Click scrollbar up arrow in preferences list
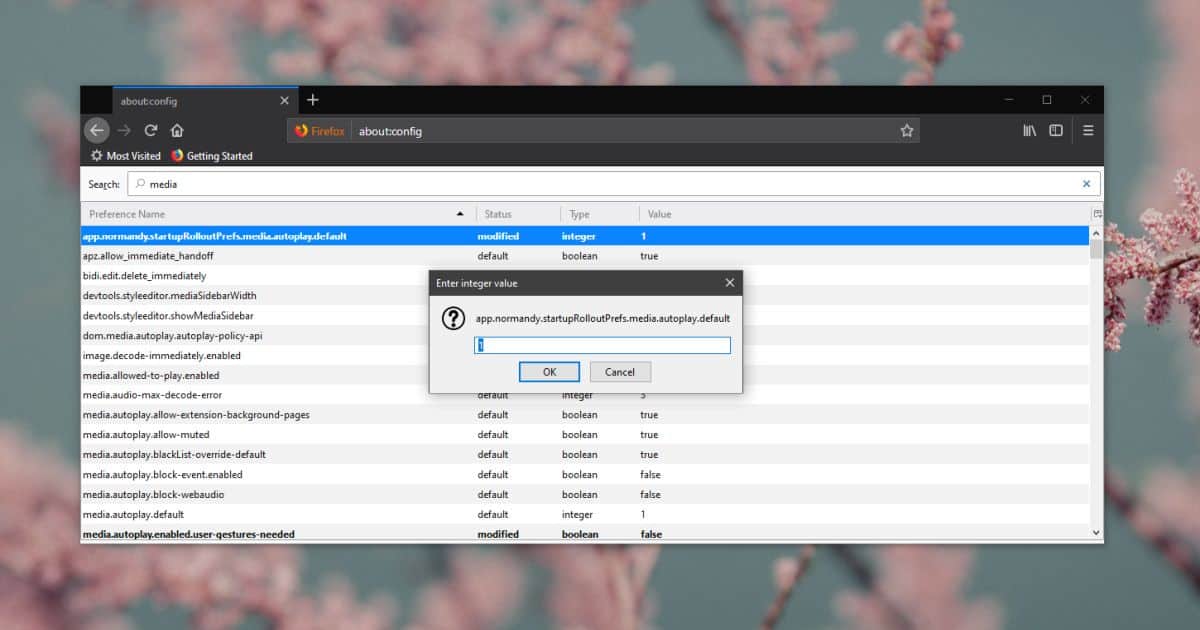Image resolution: width=1200 pixels, height=630 pixels. [1096, 231]
